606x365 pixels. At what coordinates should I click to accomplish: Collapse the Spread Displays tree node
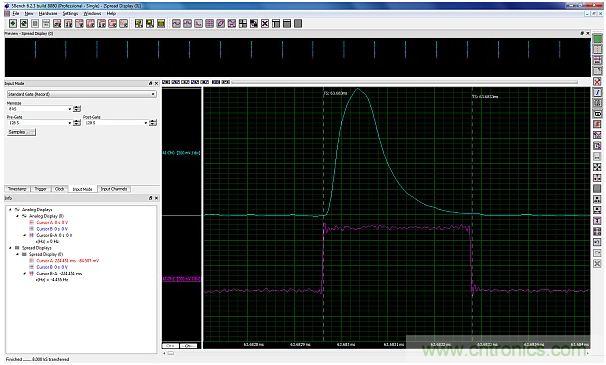click(x=10, y=248)
